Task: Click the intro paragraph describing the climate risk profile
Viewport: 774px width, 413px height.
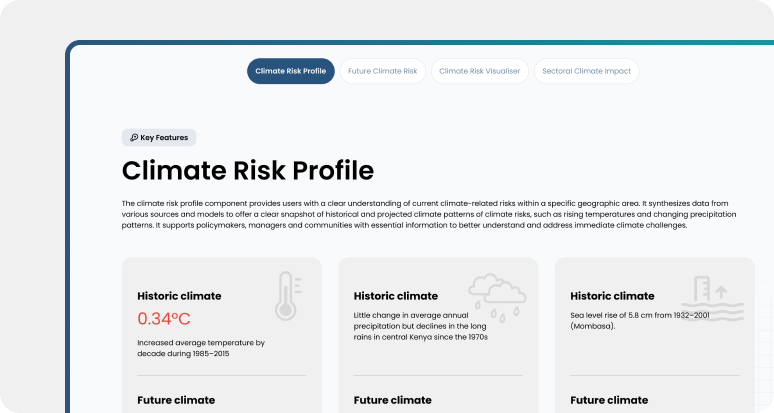Action: [x=425, y=214]
